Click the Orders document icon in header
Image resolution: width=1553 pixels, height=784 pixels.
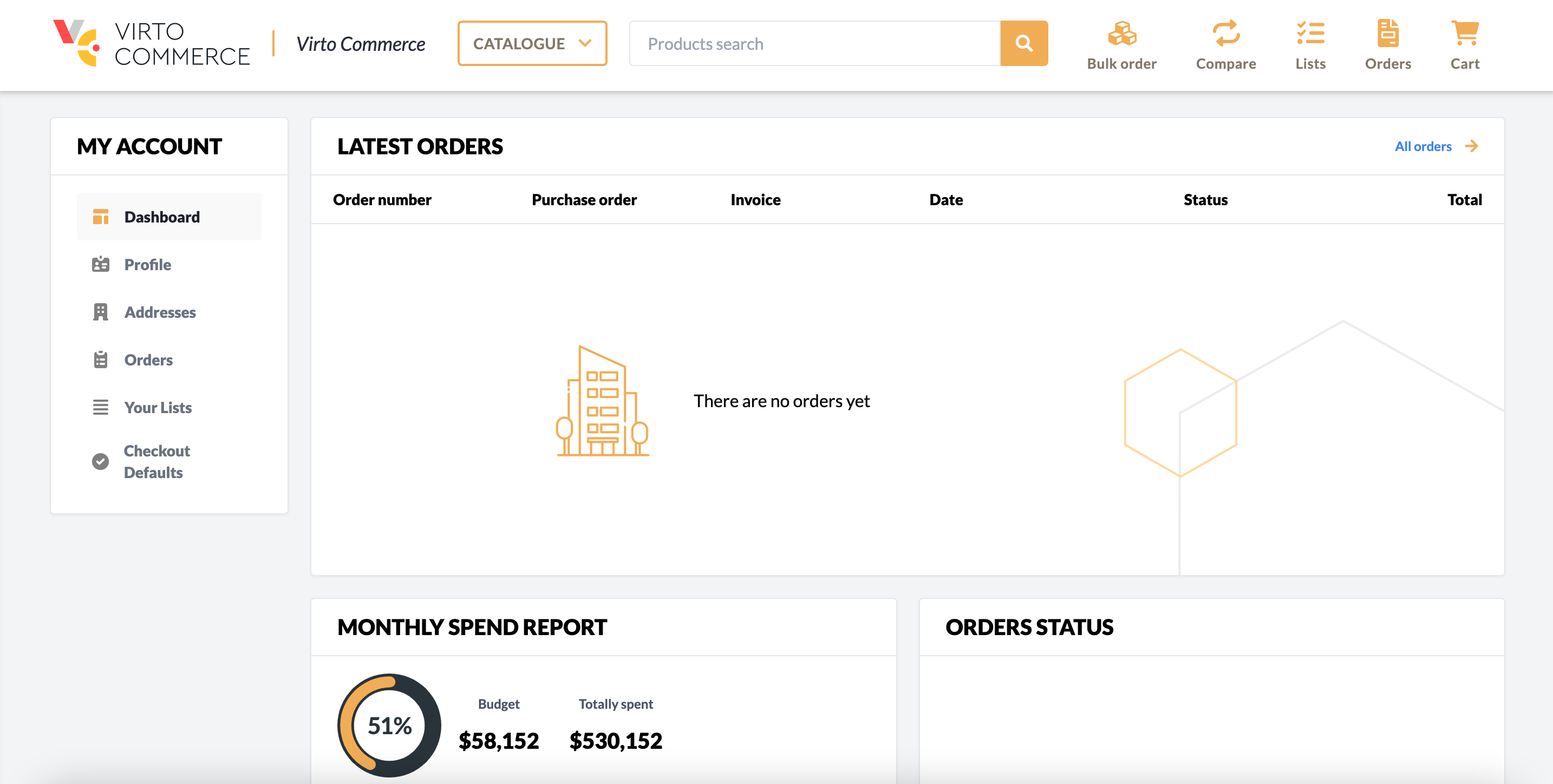(1388, 35)
